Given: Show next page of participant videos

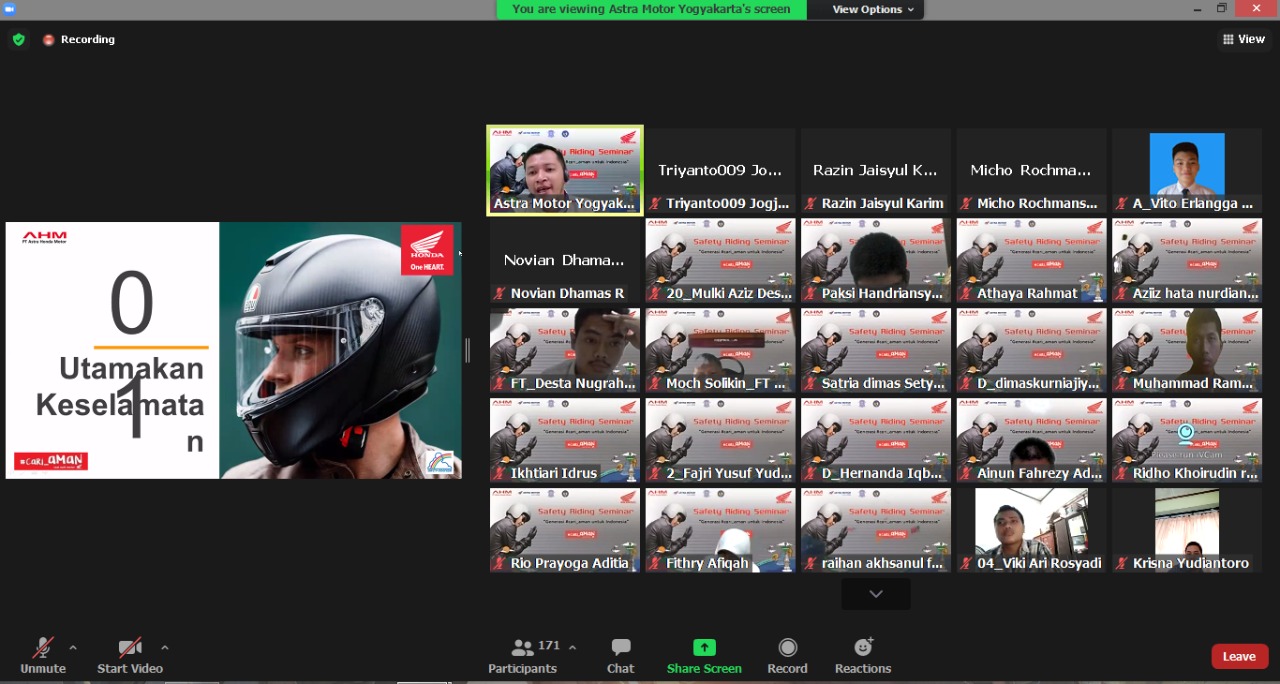Looking at the screenshot, I should pyautogui.click(x=875, y=594).
